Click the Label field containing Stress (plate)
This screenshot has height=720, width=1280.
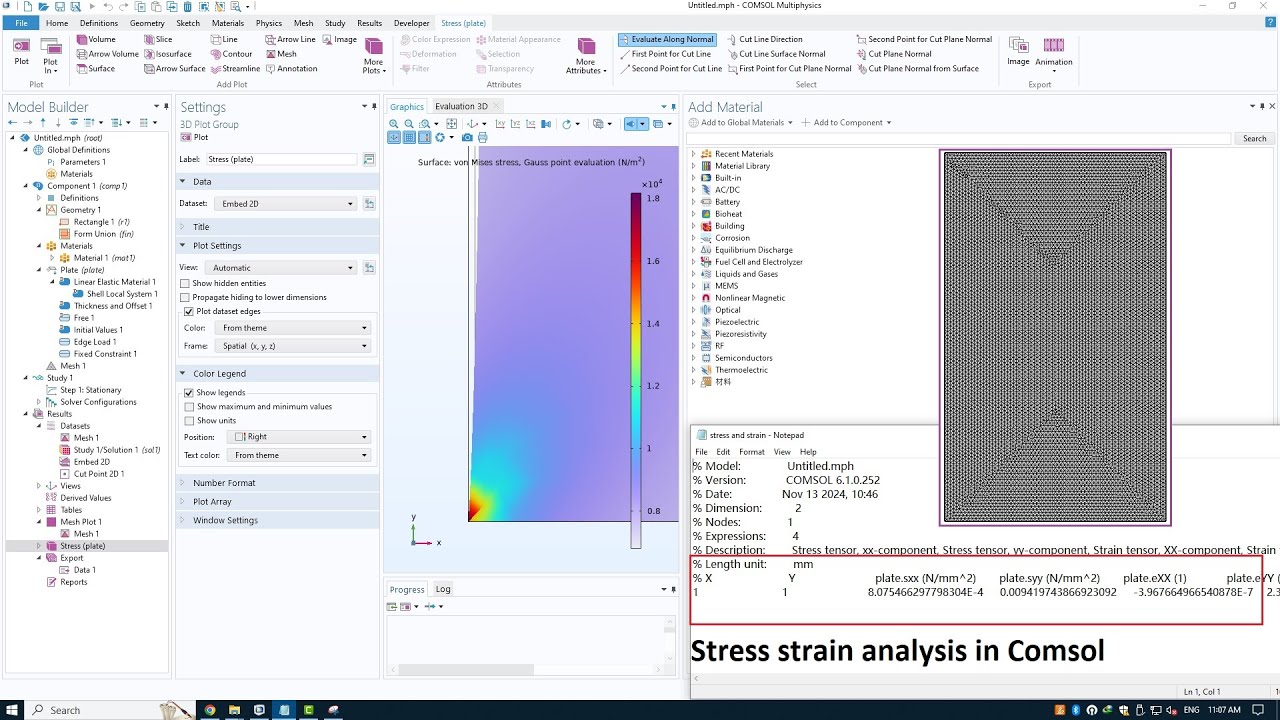pyautogui.click(x=283, y=160)
